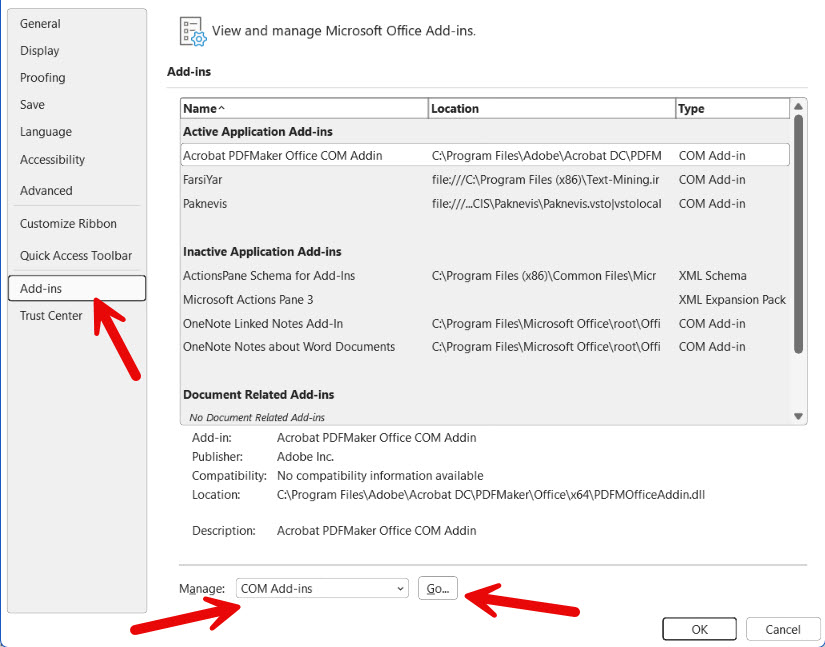Dismiss dialog with Cancel button

783,629
